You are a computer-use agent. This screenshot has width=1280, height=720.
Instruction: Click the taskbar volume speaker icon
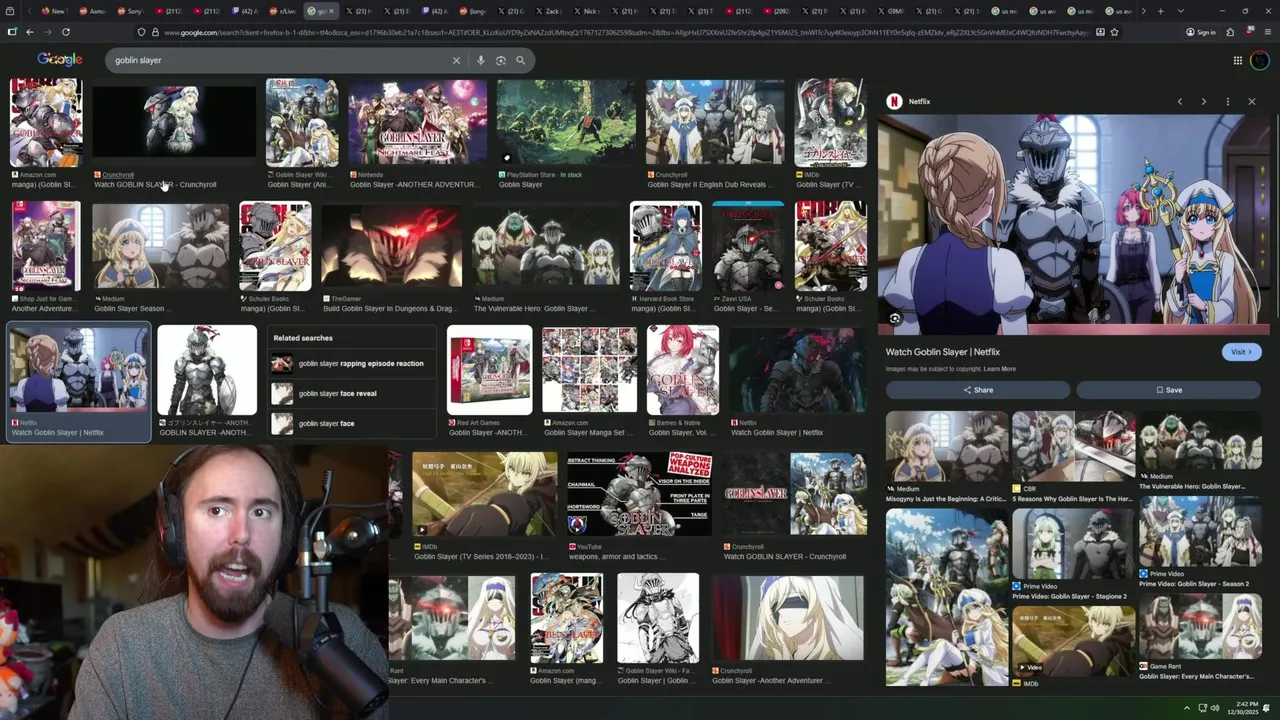click(1215, 708)
